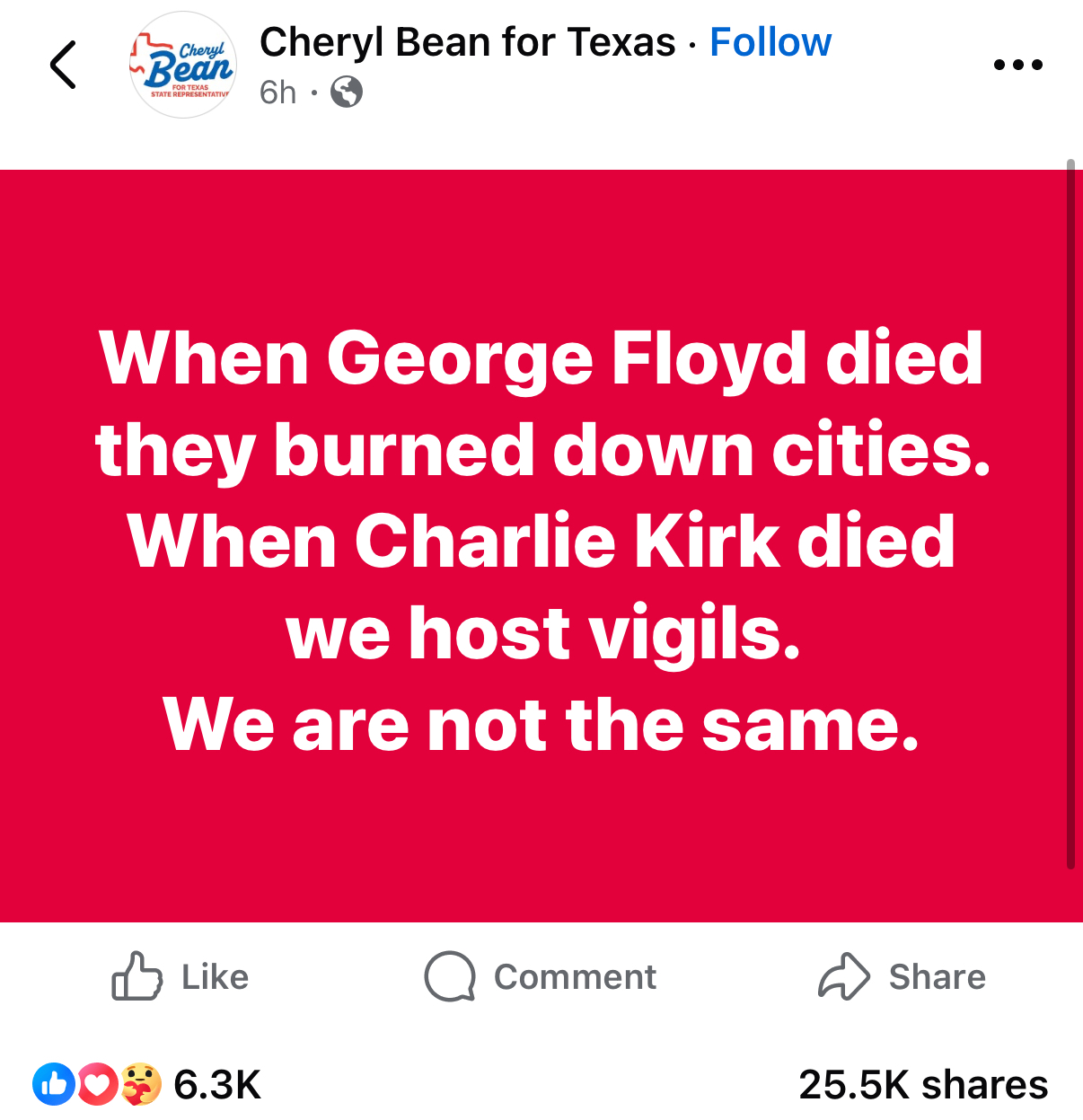Tap the back arrow chevron
Image resolution: width=1083 pixels, height=1120 pixels.
pyautogui.click(x=63, y=65)
